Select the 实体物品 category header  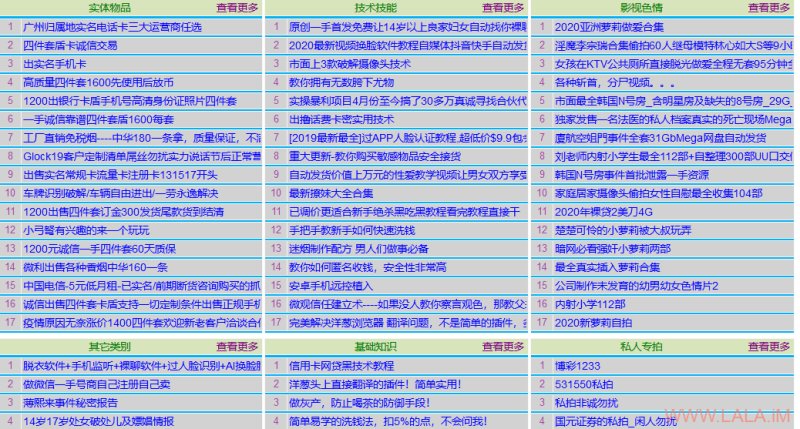click(110, 8)
